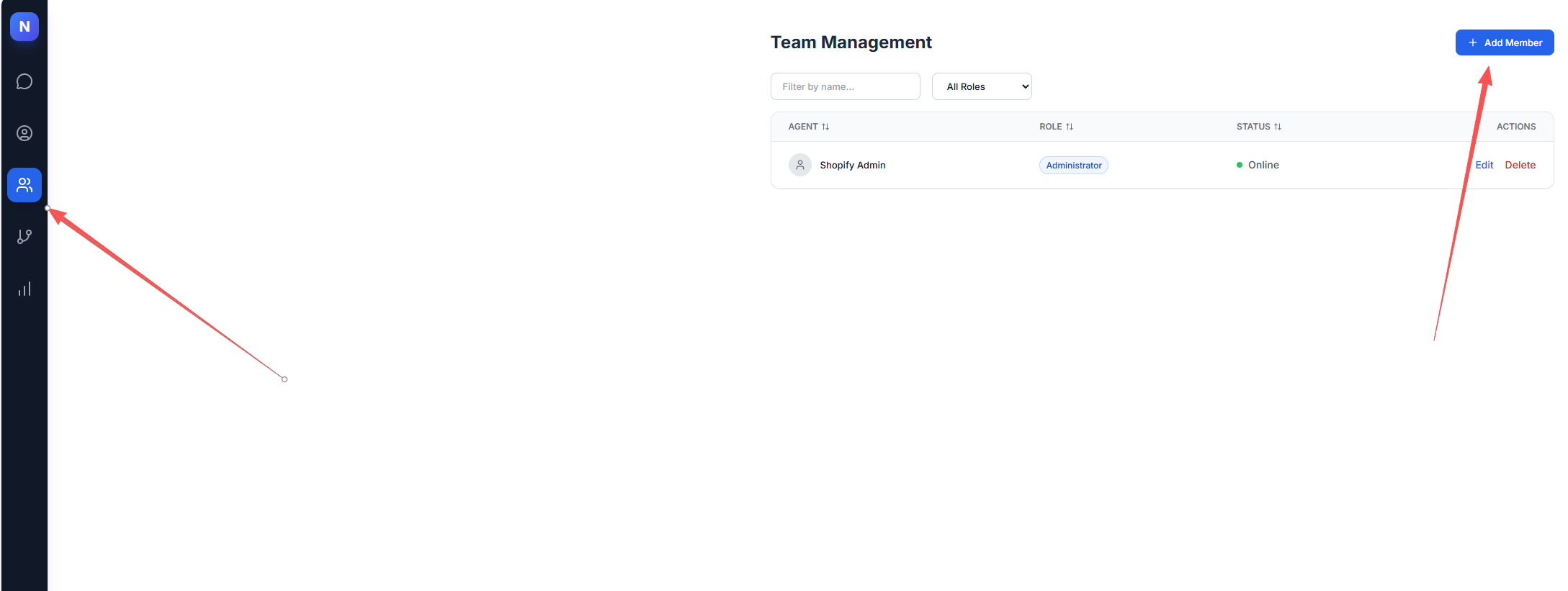
Task: Click the Administrator role badge
Action: [x=1073, y=166]
